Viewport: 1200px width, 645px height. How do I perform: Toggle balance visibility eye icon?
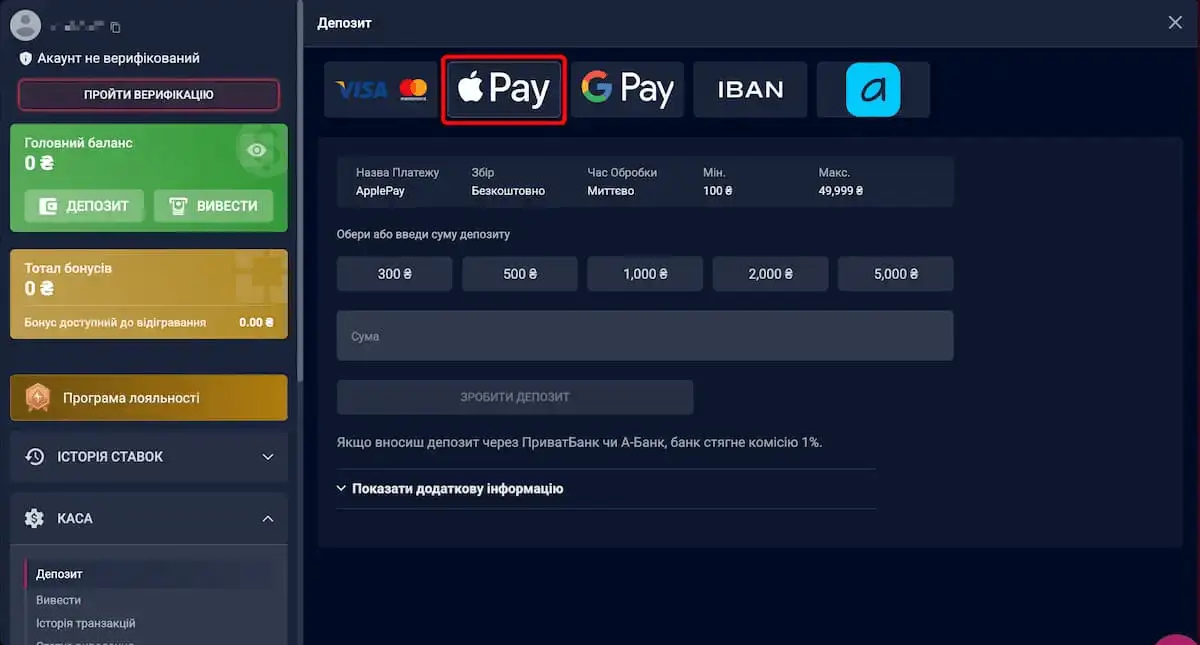(x=257, y=150)
